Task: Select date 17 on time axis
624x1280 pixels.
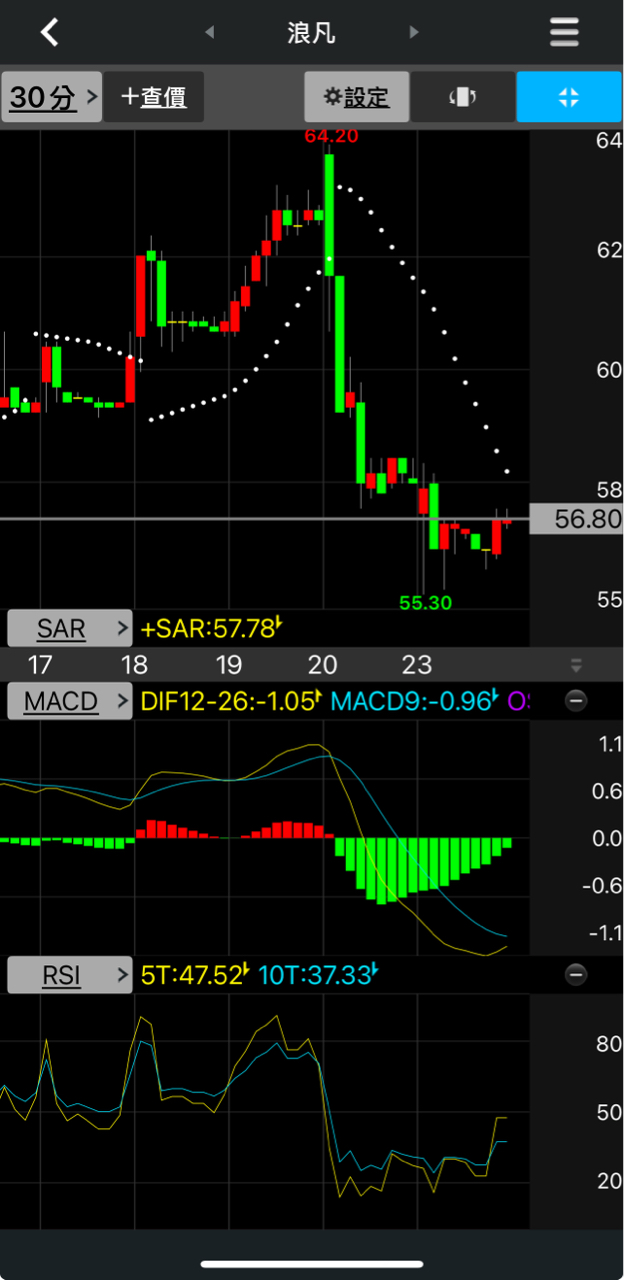Action: (x=39, y=665)
